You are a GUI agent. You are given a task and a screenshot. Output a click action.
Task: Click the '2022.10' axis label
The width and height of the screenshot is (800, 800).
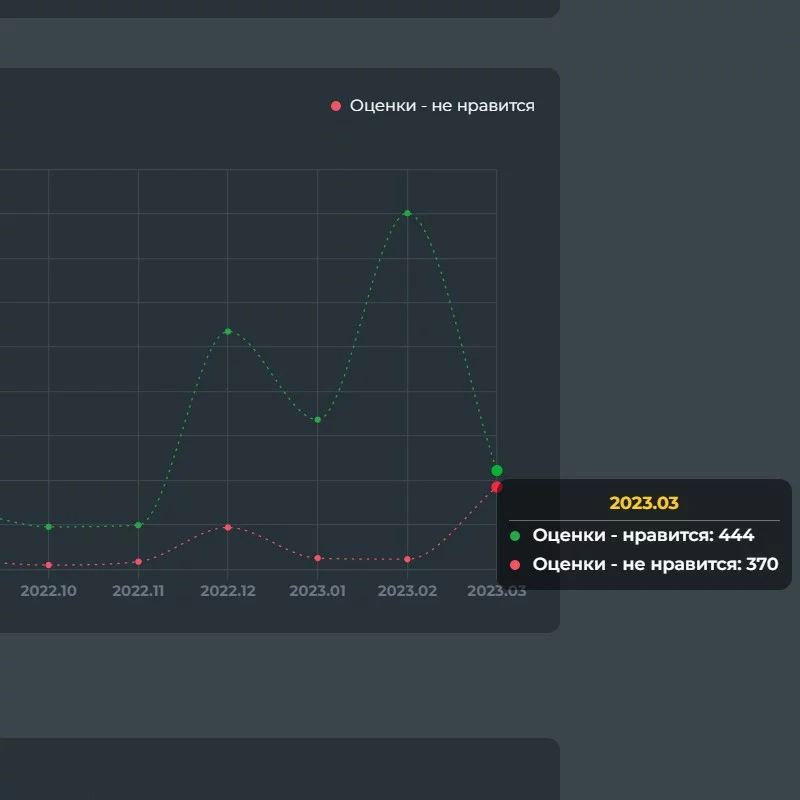click(x=48, y=591)
